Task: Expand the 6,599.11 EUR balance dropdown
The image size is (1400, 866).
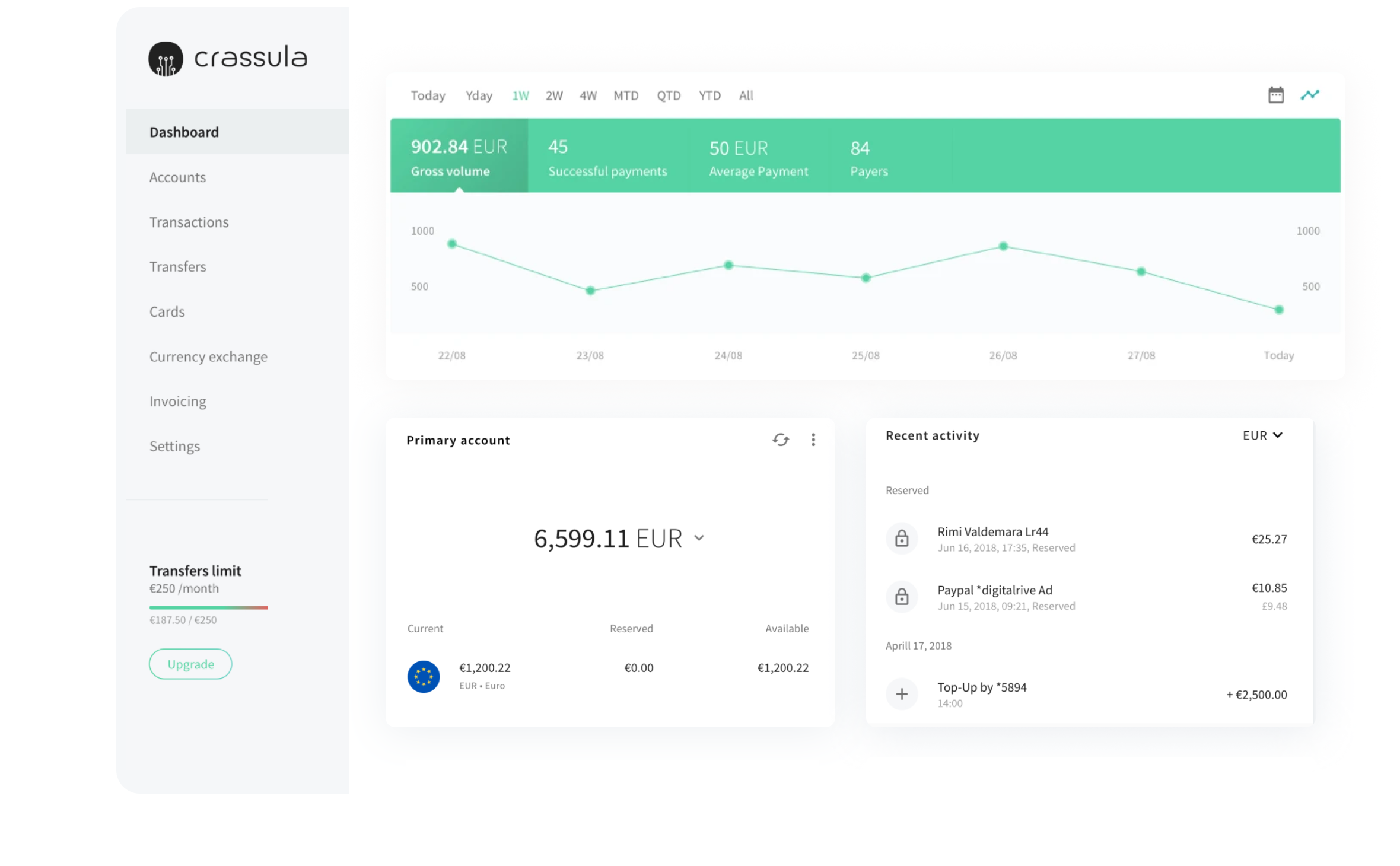Action: click(x=699, y=538)
